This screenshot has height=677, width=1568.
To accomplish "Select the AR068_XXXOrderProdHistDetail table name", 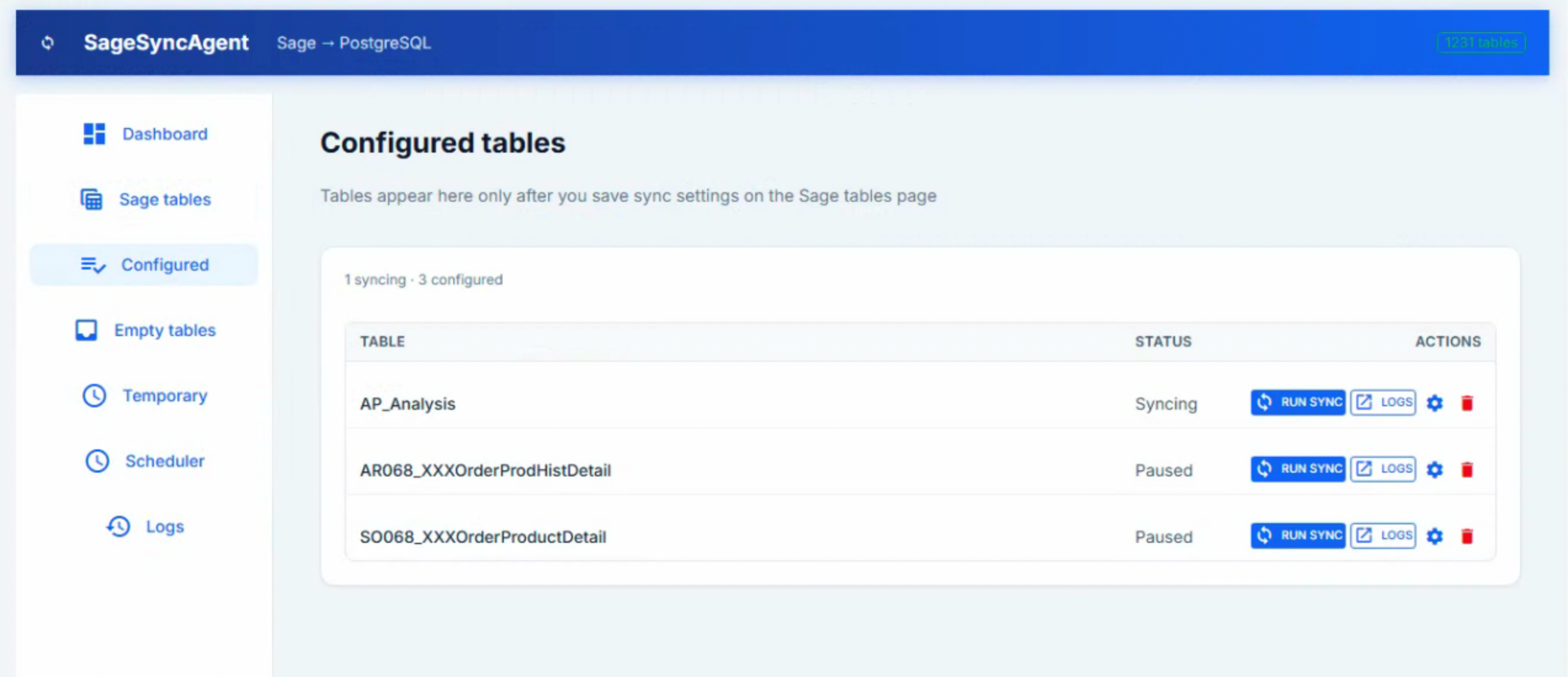I will (485, 470).
